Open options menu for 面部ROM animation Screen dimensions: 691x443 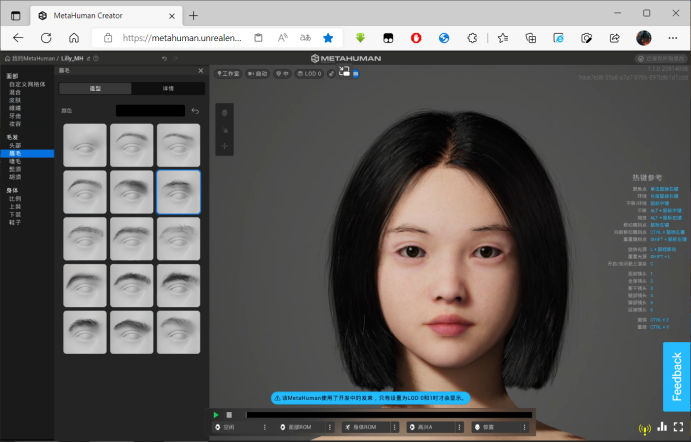pyautogui.click(x=330, y=427)
